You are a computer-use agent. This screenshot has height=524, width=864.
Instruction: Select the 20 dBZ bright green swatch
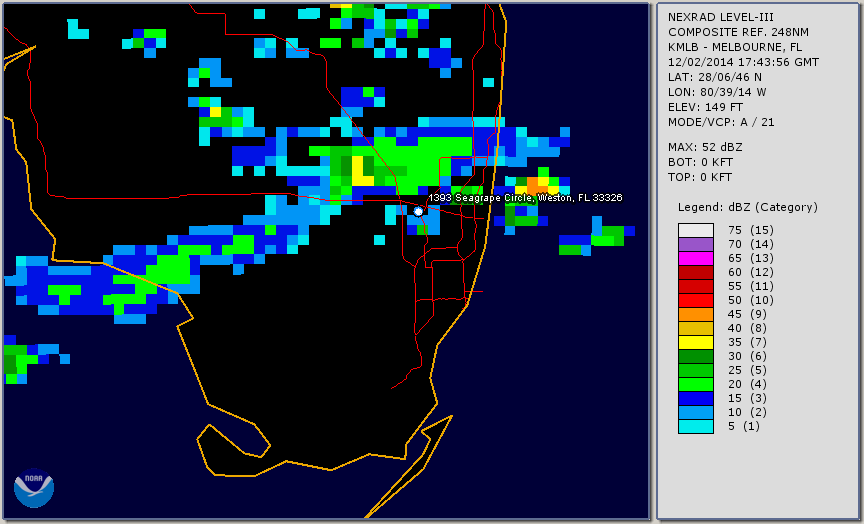(x=696, y=384)
